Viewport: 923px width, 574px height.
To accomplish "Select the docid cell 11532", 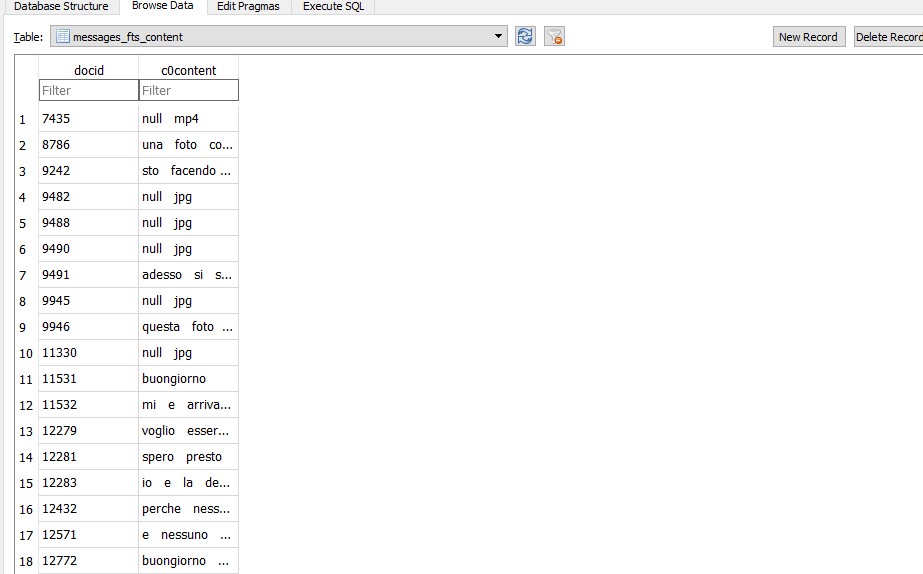I will [x=89, y=404].
